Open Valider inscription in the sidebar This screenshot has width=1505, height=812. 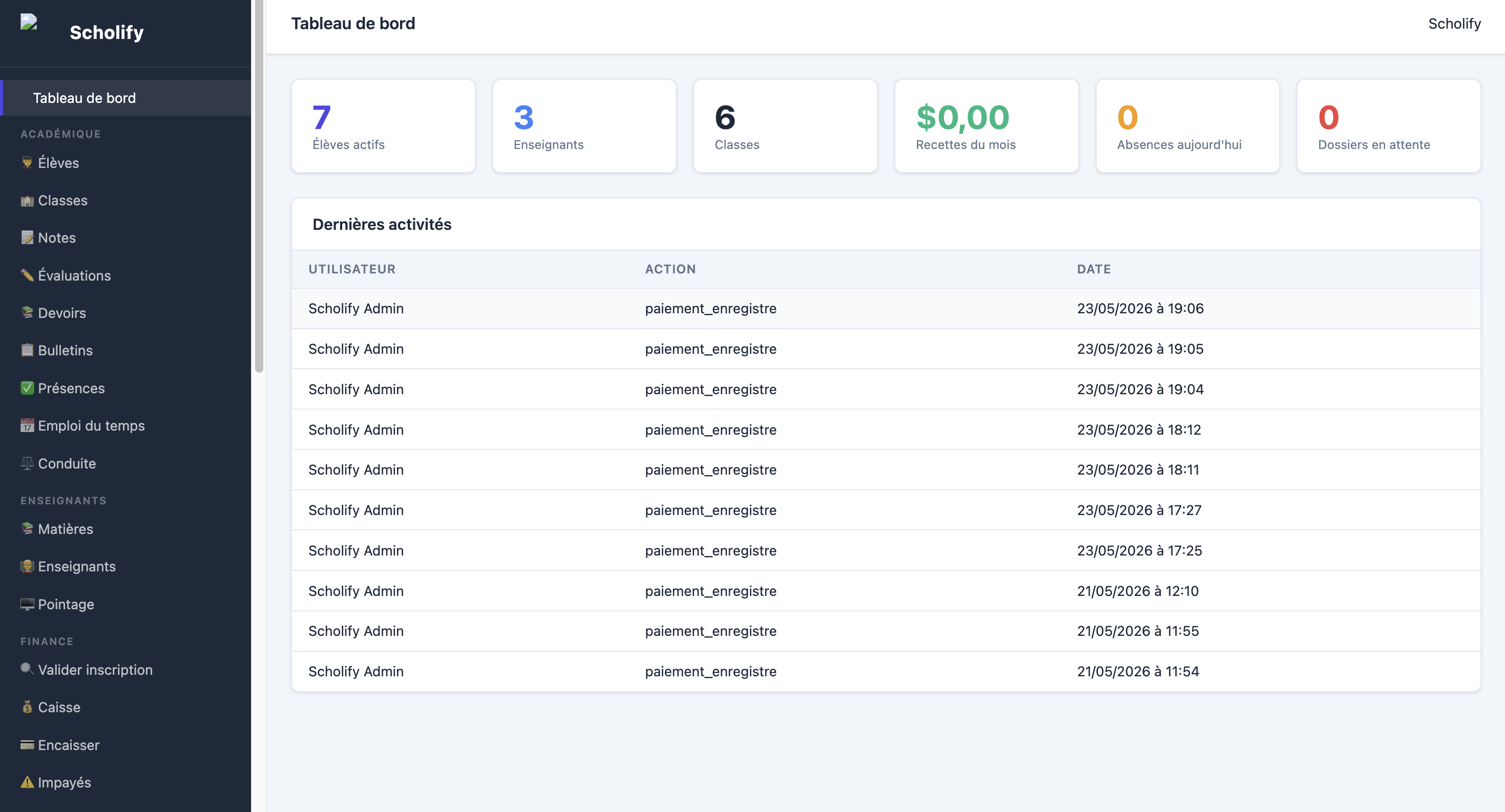click(x=126, y=670)
